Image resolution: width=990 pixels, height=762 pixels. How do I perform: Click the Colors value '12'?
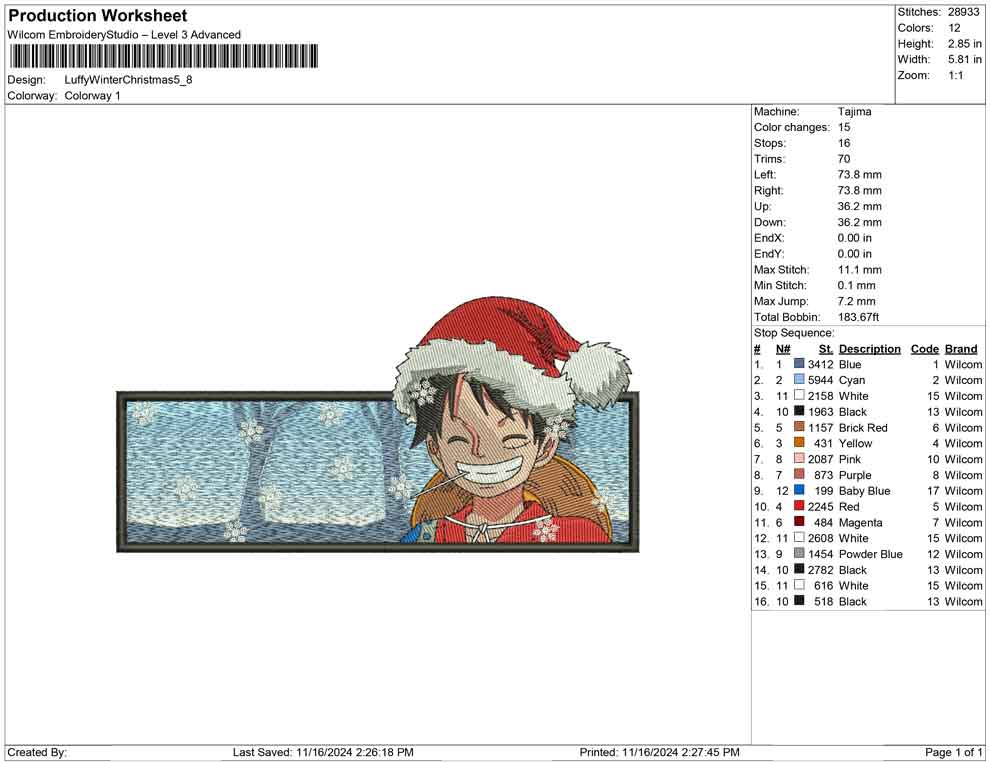click(954, 28)
